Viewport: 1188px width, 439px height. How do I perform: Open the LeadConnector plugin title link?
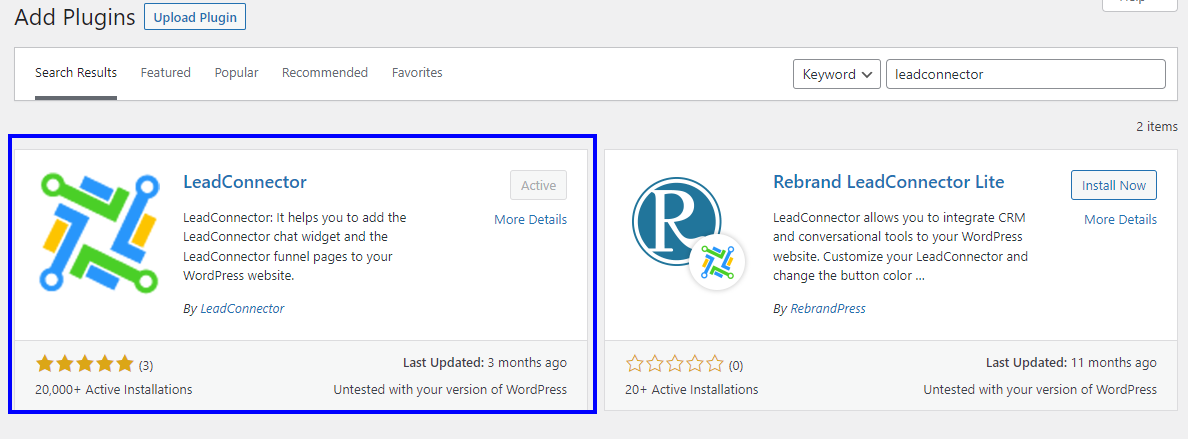pos(245,182)
